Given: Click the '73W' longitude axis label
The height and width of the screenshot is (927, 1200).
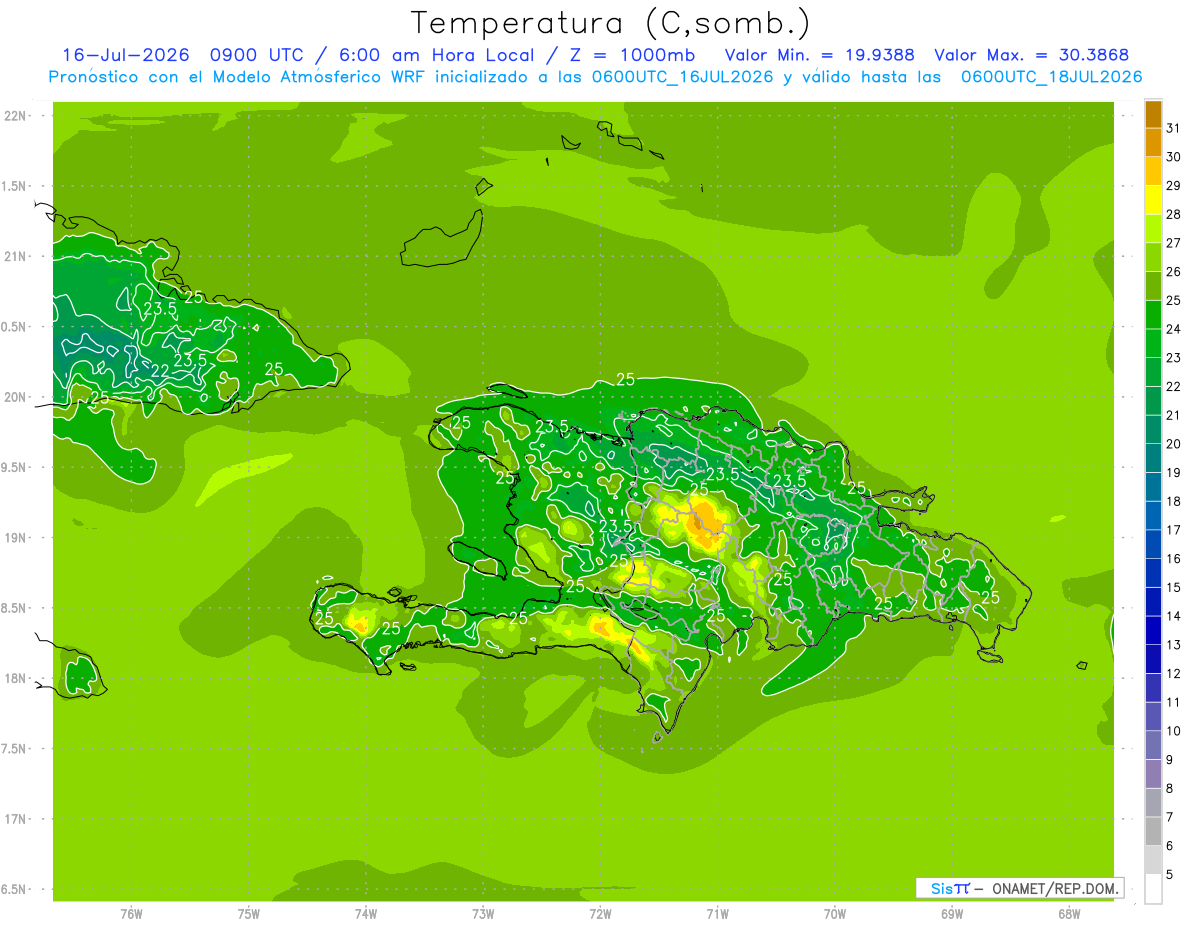Looking at the screenshot, I should (483, 914).
